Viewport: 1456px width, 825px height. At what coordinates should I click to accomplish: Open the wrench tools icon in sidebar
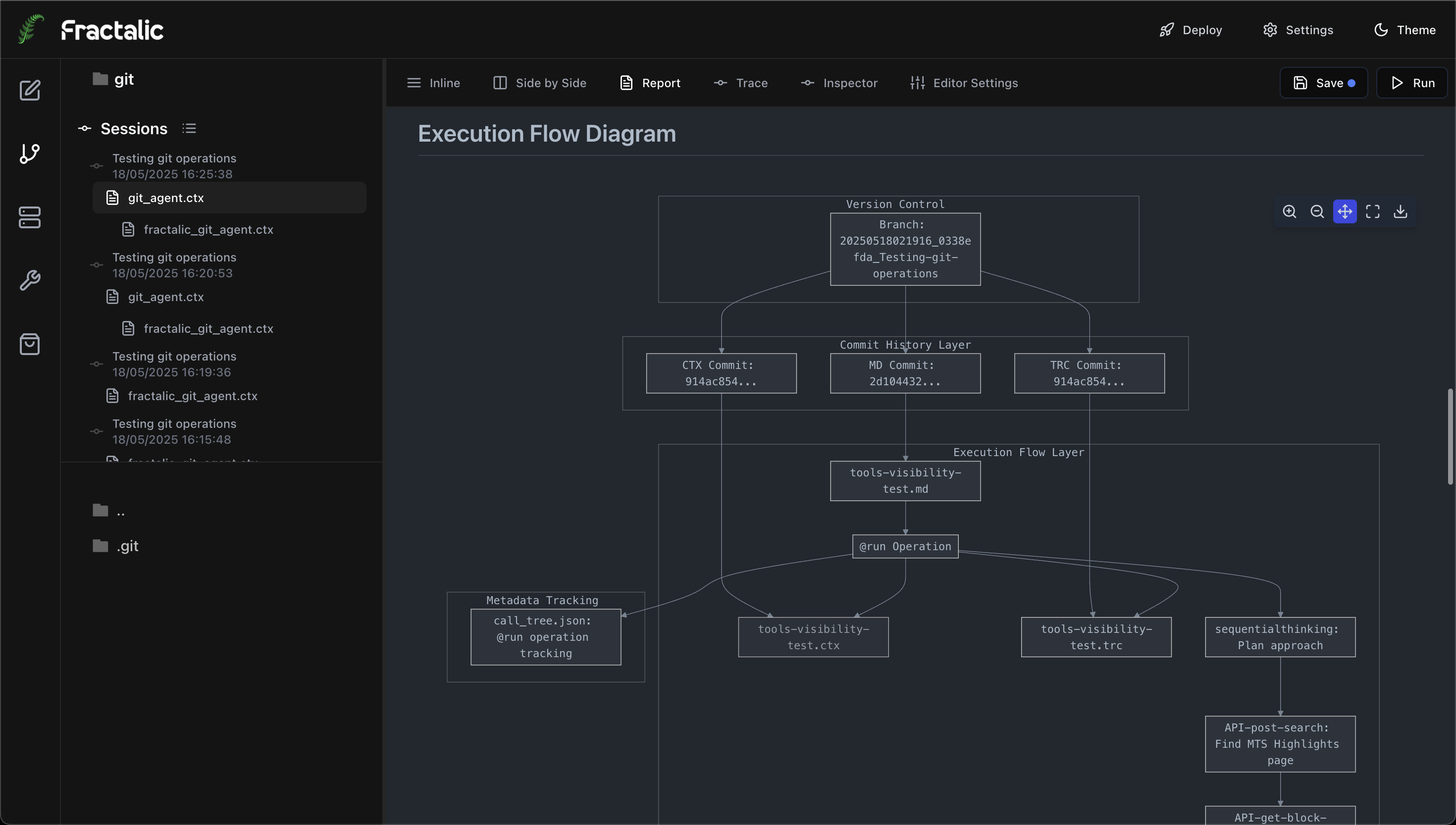coord(29,280)
